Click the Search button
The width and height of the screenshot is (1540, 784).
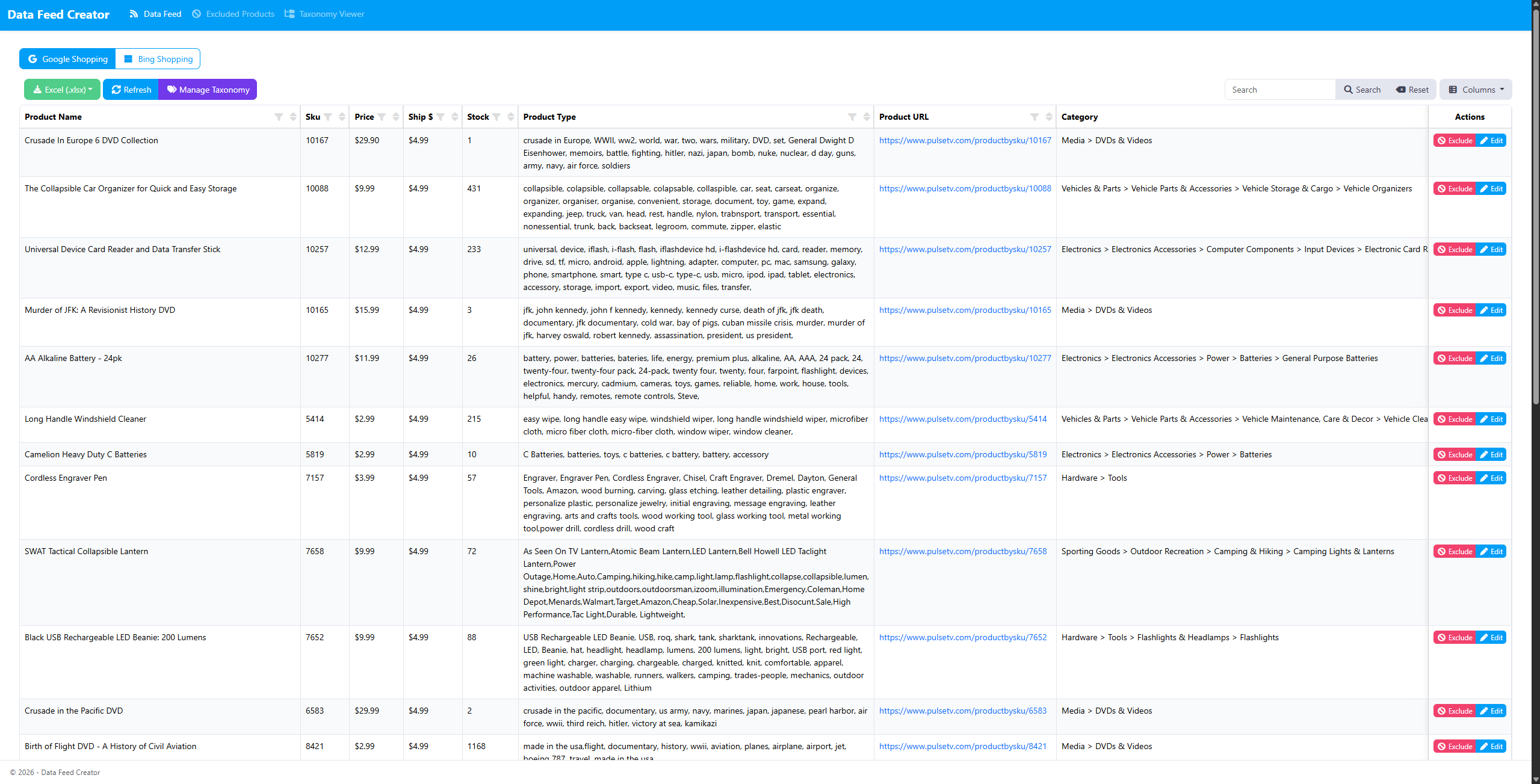(x=1362, y=90)
